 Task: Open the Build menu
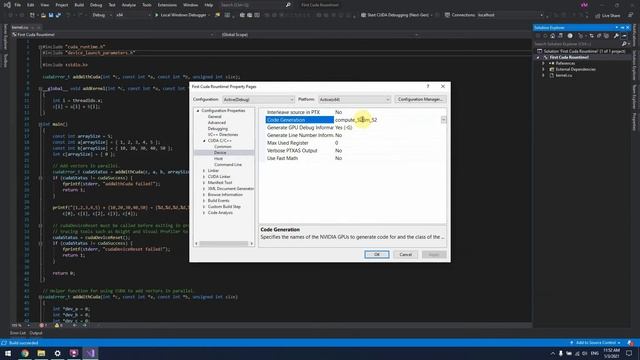[79, 5]
